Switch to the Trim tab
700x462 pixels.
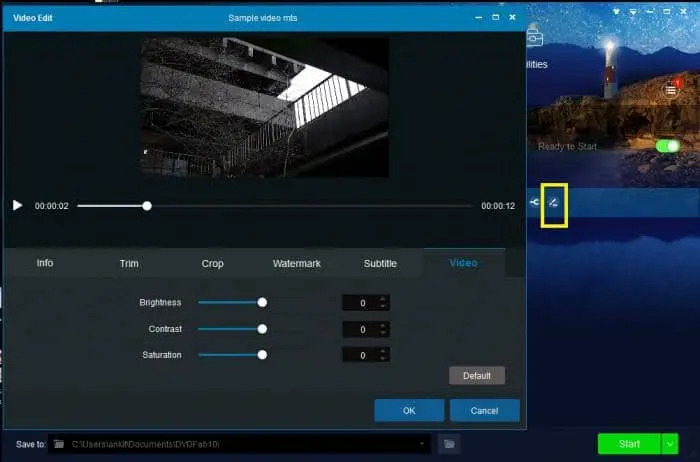(x=129, y=263)
